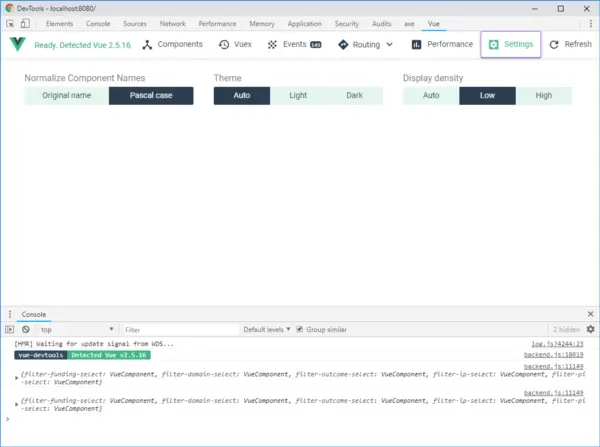Set display density to Auto
This screenshot has width=600, height=447.
(431, 95)
